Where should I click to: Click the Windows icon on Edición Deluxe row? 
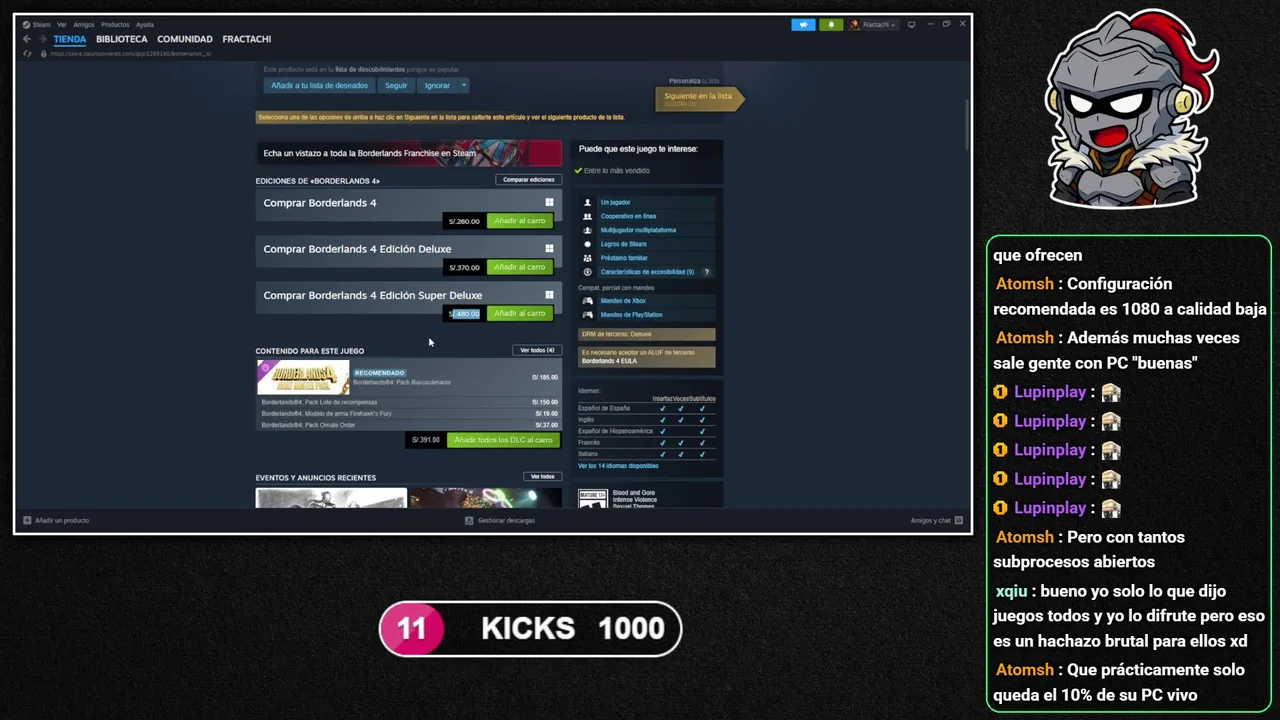(x=549, y=249)
